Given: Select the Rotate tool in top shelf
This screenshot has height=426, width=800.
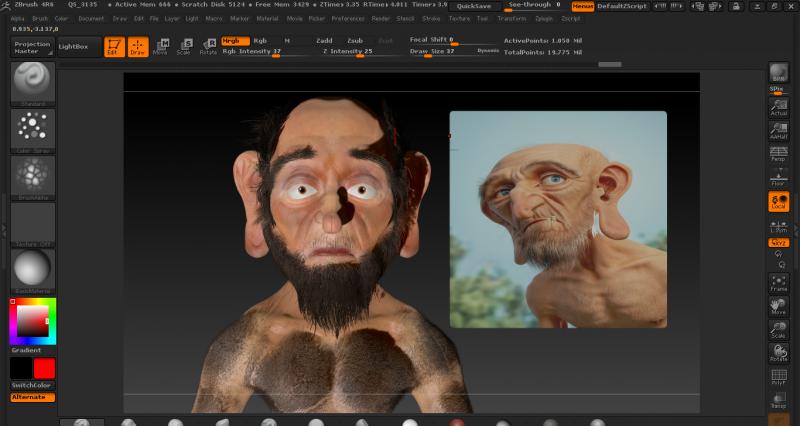Looking at the screenshot, I should [x=208, y=46].
